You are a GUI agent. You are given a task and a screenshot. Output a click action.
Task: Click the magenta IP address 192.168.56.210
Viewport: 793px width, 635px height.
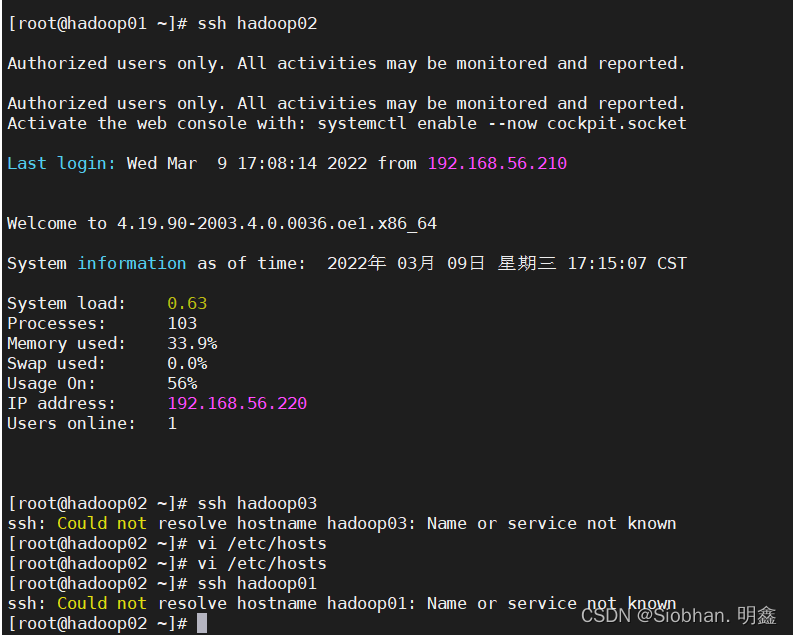pyautogui.click(x=497, y=163)
